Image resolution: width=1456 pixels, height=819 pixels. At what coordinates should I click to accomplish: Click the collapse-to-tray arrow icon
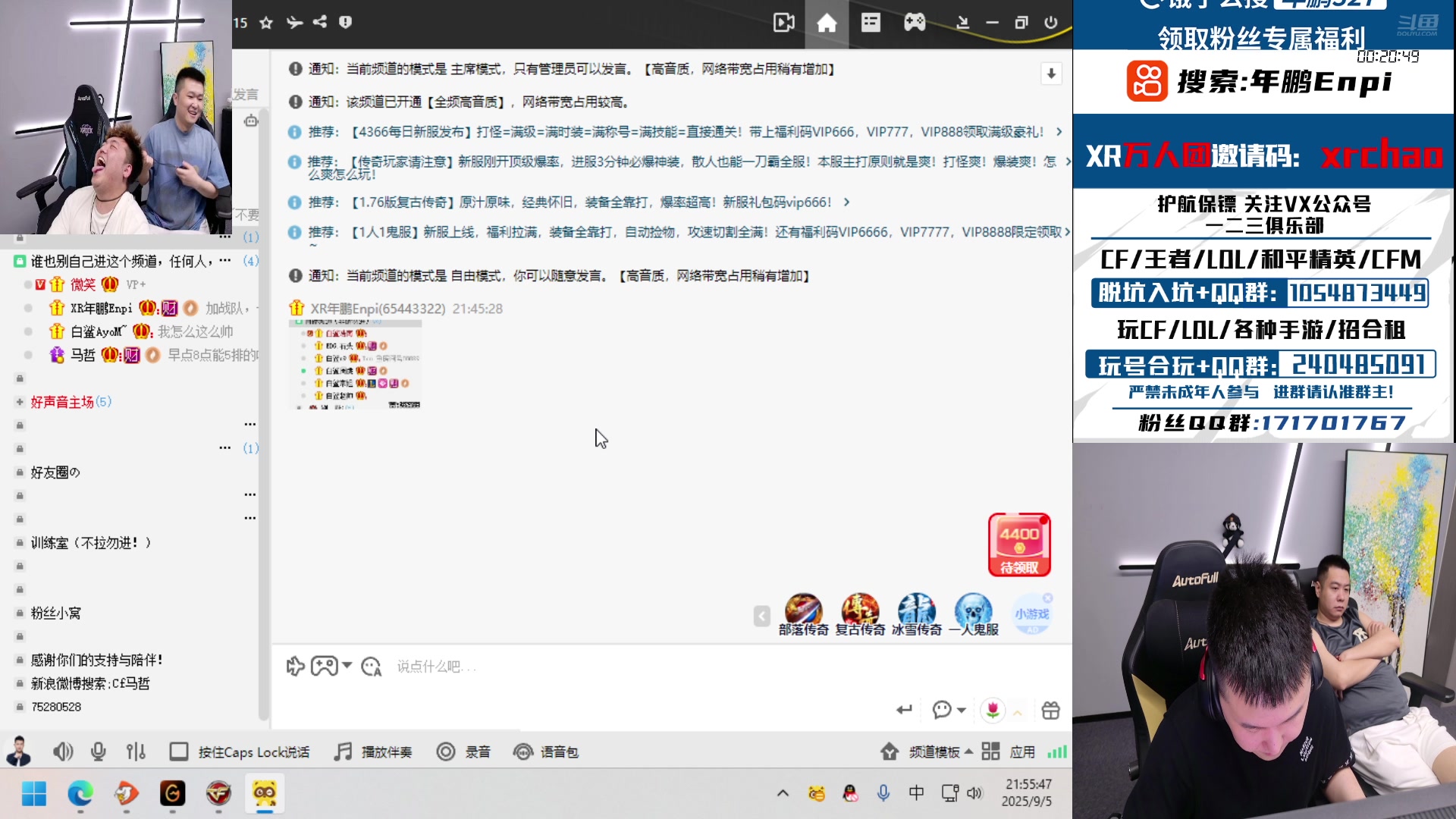963,23
